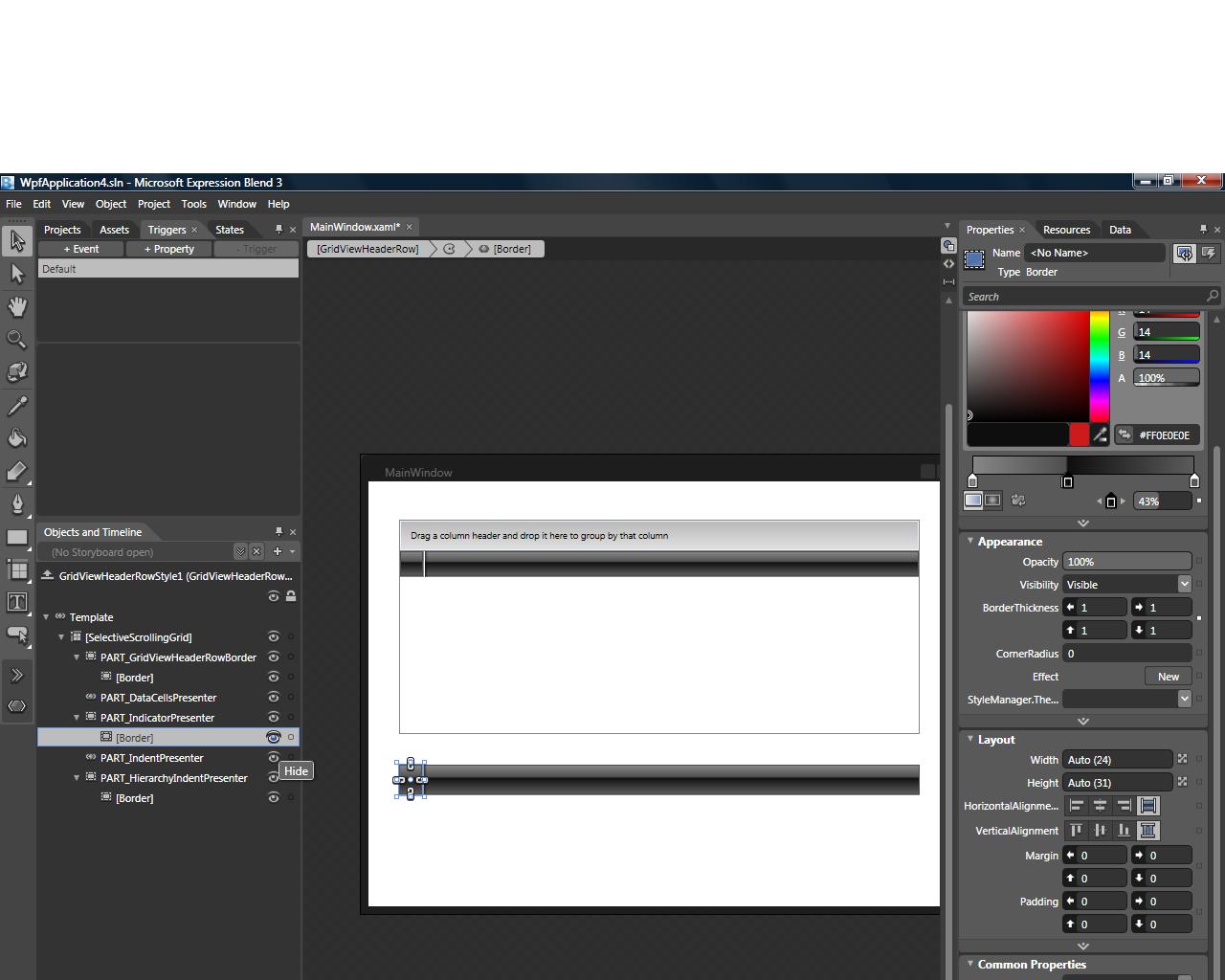
Task: Switch to the States tab
Action: [230, 230]
